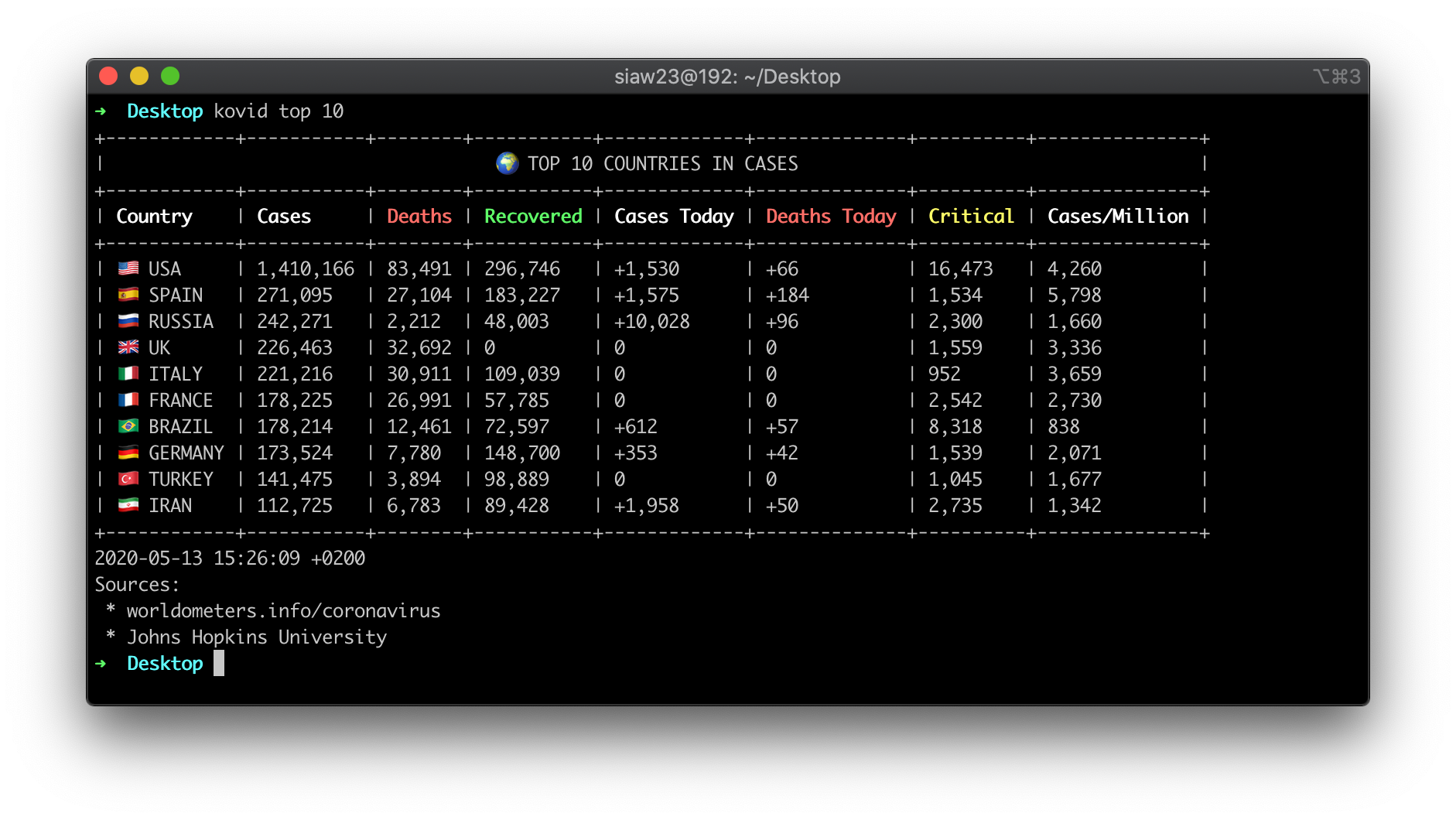Click UK cases value 226,463
This screenshot has width=1456, height=820.
click(x=295, y=348)
